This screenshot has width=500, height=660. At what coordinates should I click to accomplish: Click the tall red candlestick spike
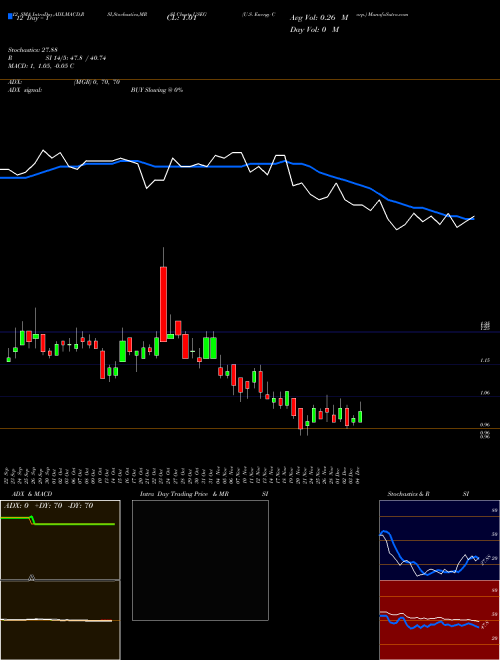coord(163,303)
